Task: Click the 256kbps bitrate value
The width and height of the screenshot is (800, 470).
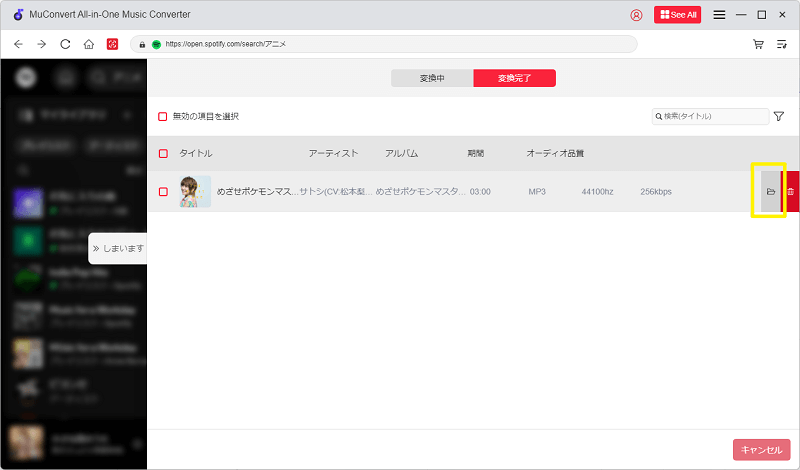Action: 656,192
